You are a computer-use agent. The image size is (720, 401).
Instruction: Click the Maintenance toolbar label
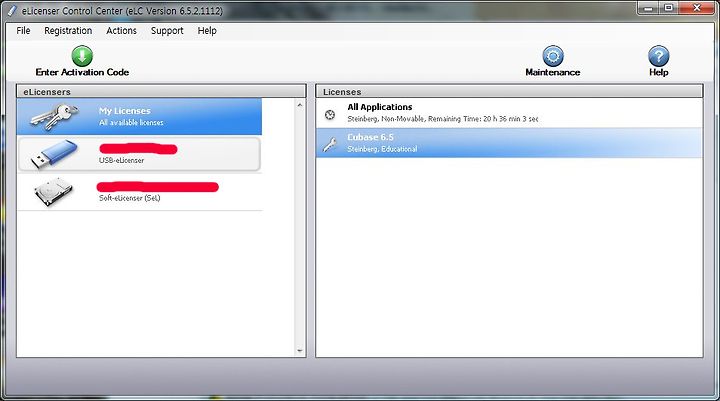pyautogui.click(x=553, y=72)
